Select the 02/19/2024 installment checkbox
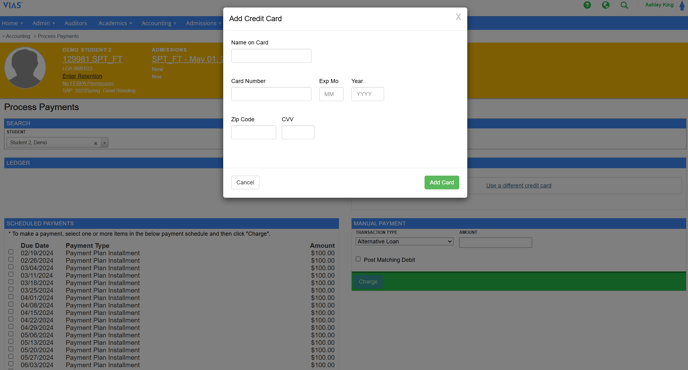The width and height of the screenshot is (688, 370). pyautogui.click(x=11, y=252)
